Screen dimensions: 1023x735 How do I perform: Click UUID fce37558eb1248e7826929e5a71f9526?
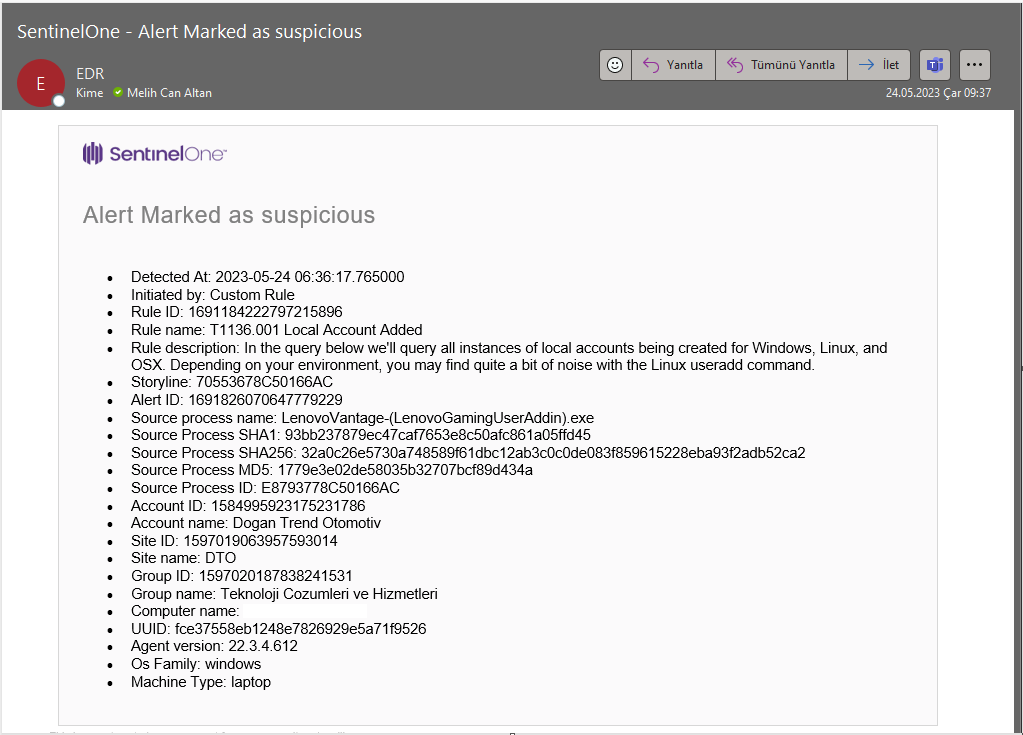pyautogui.click(x=279, y=629)
